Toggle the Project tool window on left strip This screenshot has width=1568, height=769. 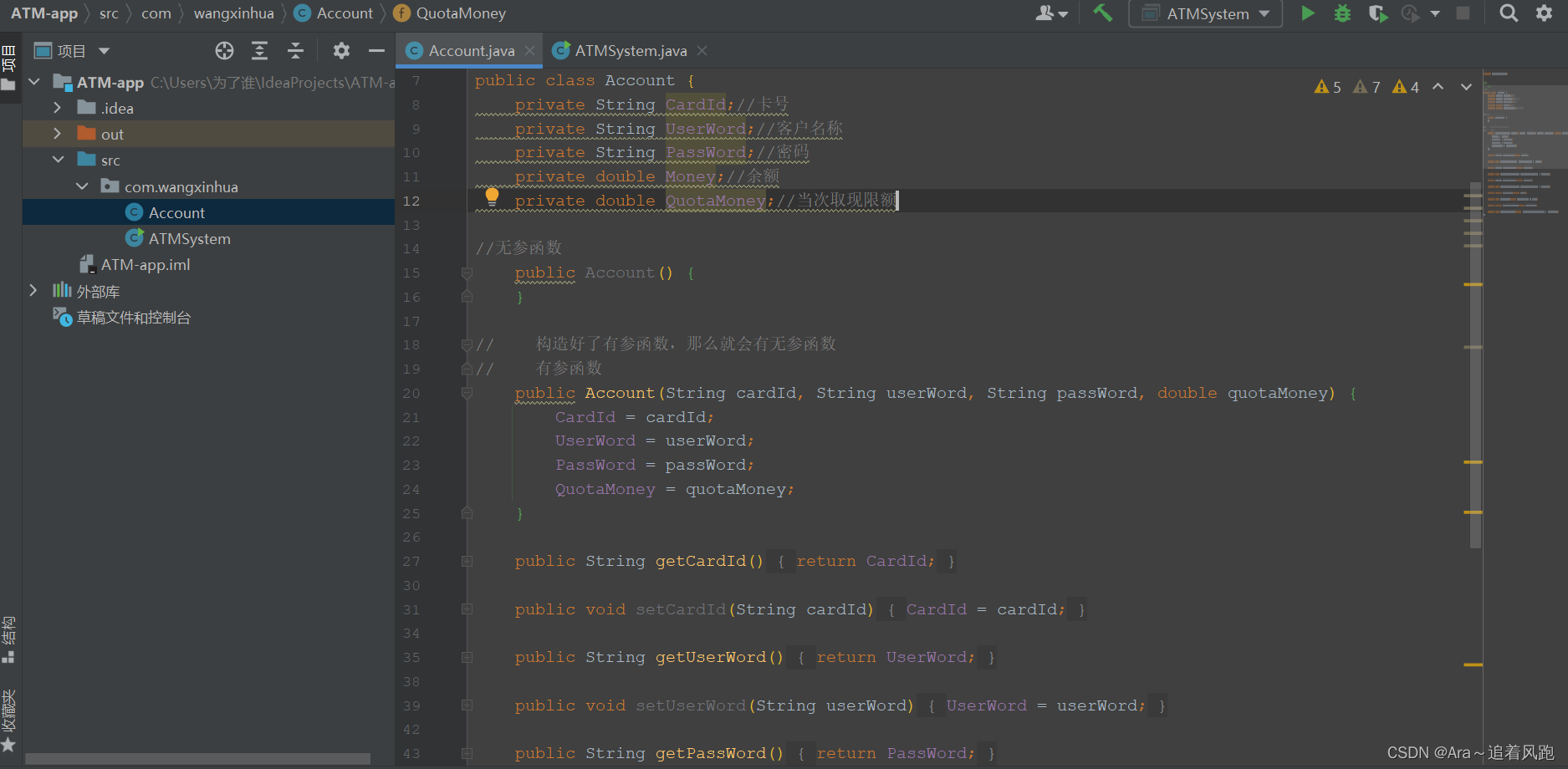pos(9,69)
